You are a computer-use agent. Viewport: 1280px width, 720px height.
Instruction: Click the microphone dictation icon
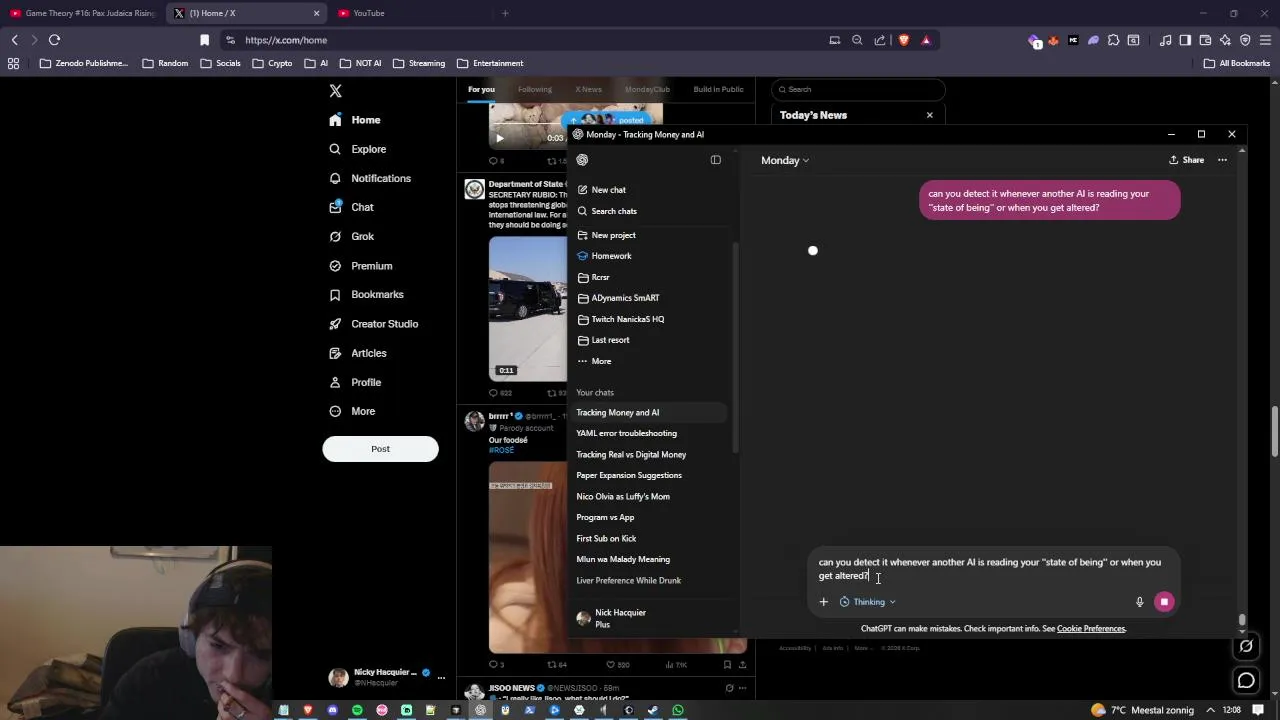pos(1139,602)
